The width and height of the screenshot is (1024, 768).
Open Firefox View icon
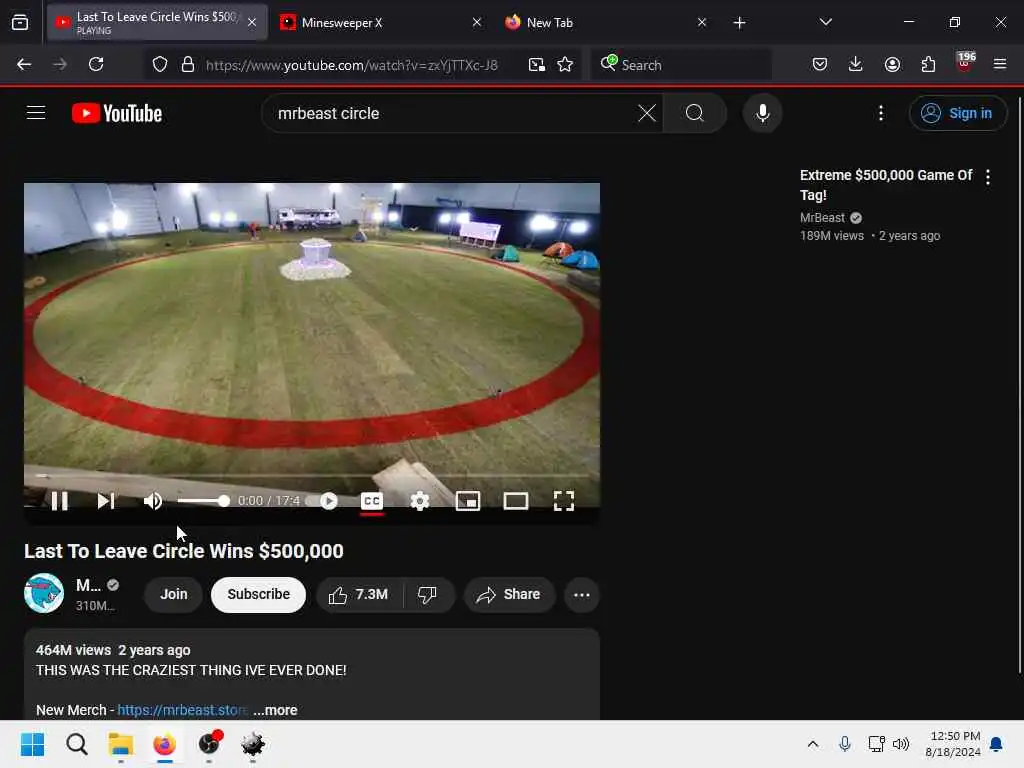click(20, 23)
